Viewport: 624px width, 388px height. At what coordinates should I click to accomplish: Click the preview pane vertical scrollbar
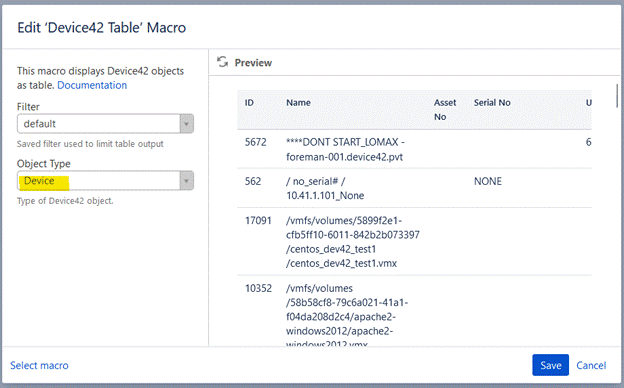[x=617, y=96]
